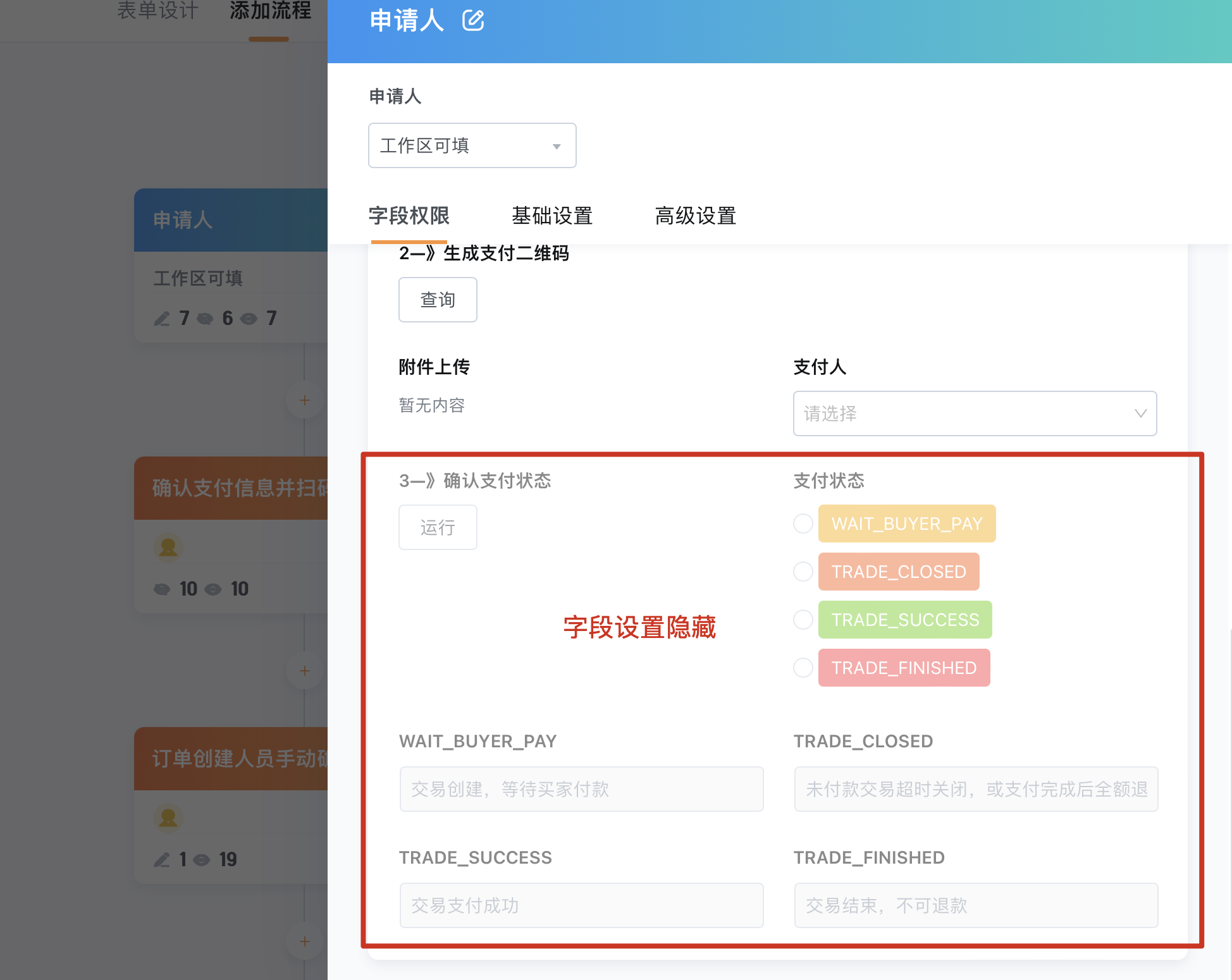This screenshot has height=980, width=1232.
Task: Click the user avatar in 订单创建人员 node
Action: coord(168,818)
